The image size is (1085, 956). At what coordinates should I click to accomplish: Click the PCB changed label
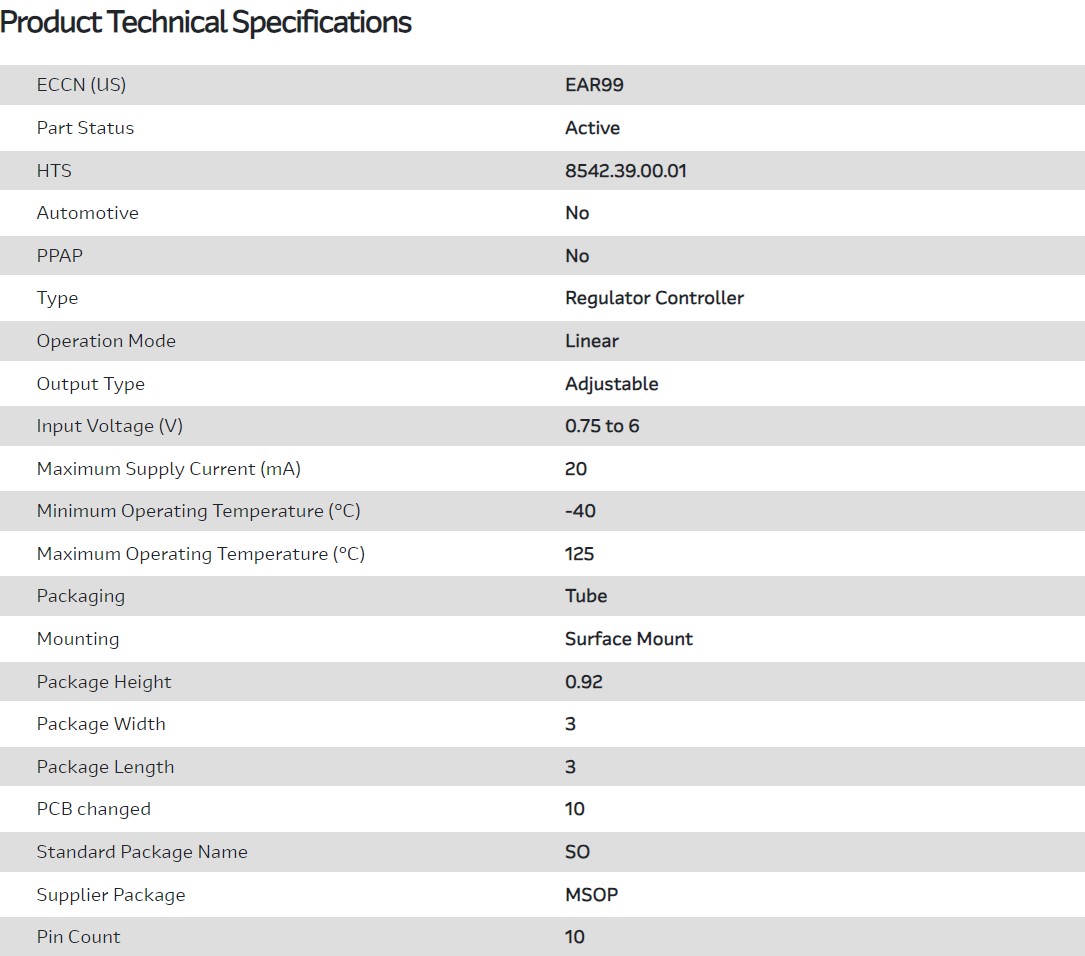coord(94,809)
